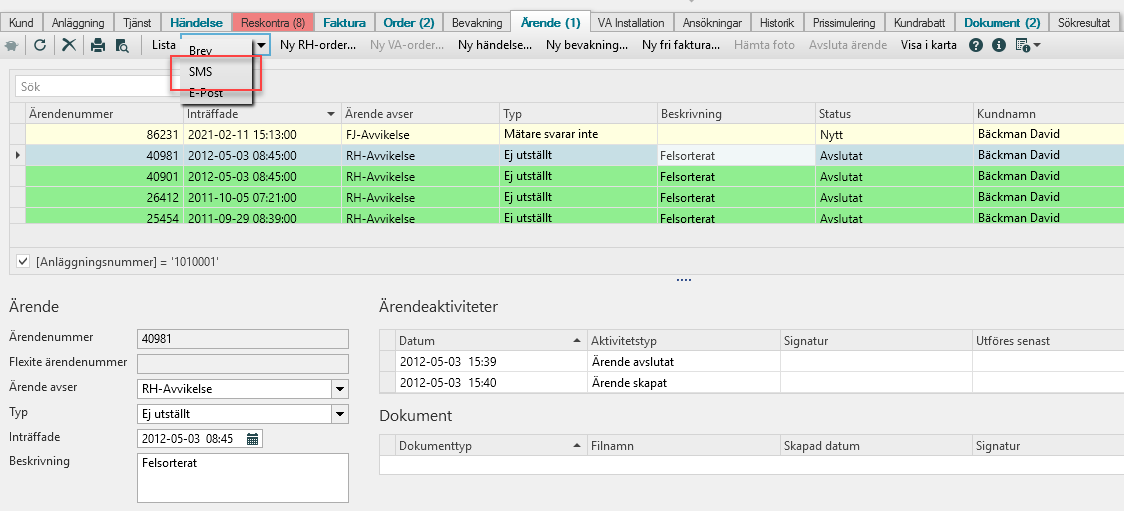Click the Ny fri faktura... button
The image size is (1124, 511).
681,45
